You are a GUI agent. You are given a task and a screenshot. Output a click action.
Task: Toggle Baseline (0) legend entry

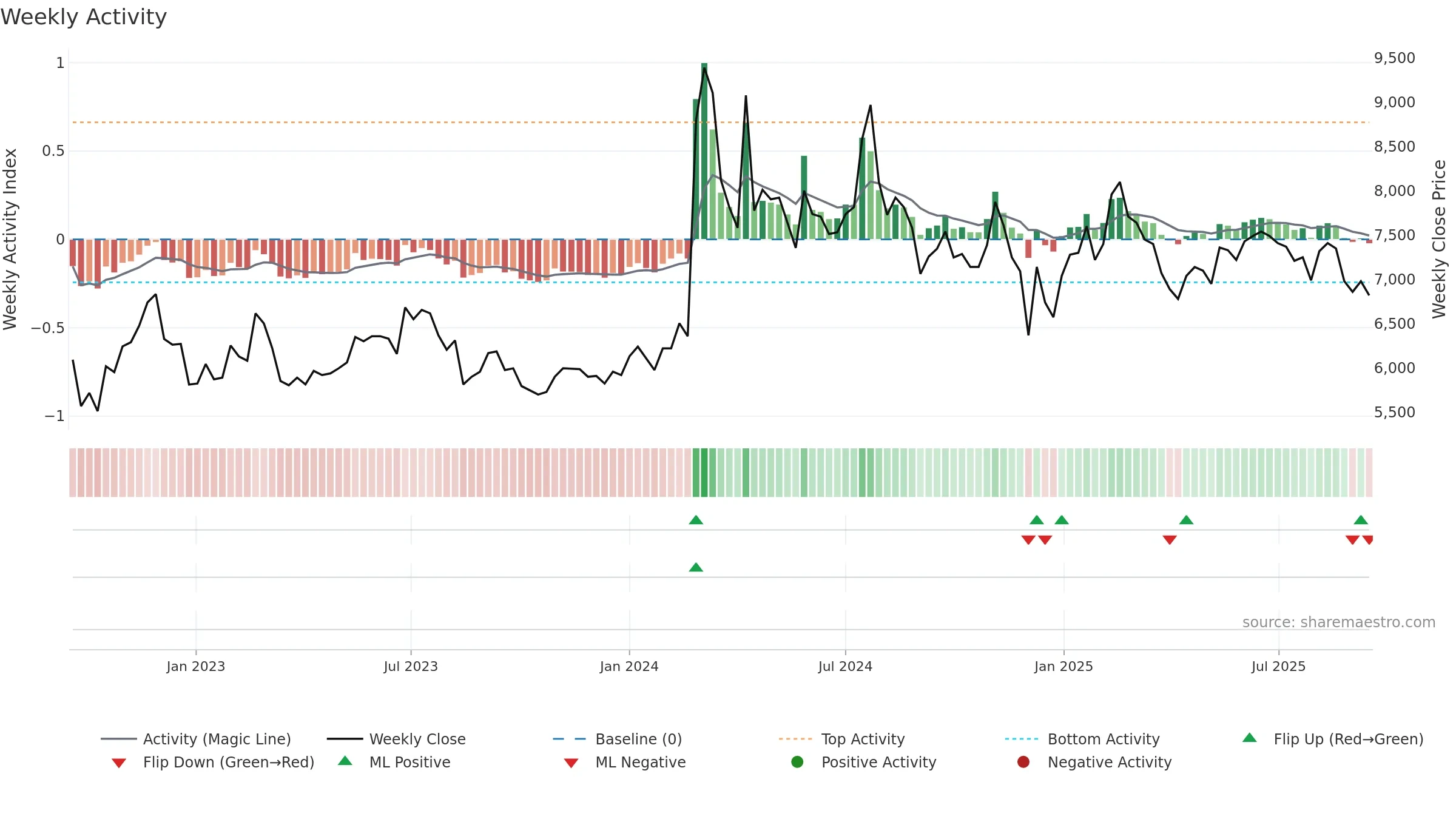point(618,739)
